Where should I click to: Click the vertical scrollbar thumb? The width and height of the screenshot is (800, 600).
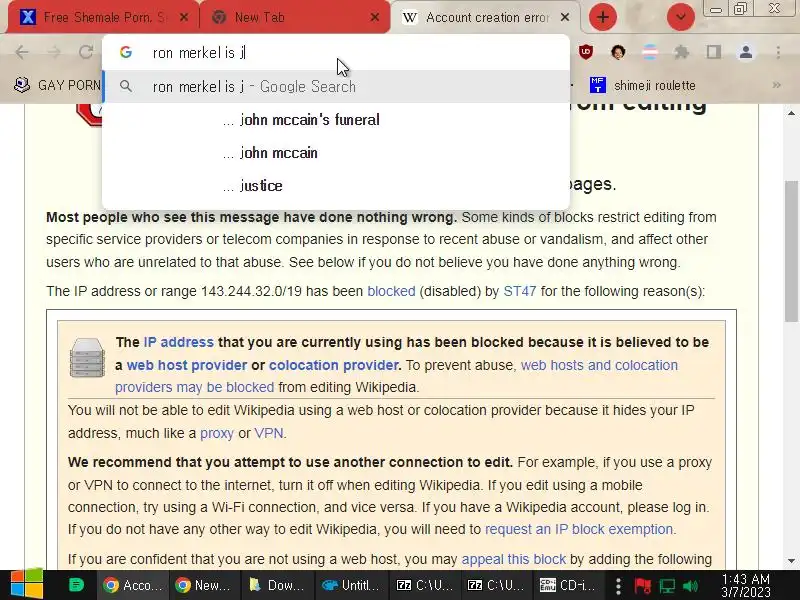[791, 251]
